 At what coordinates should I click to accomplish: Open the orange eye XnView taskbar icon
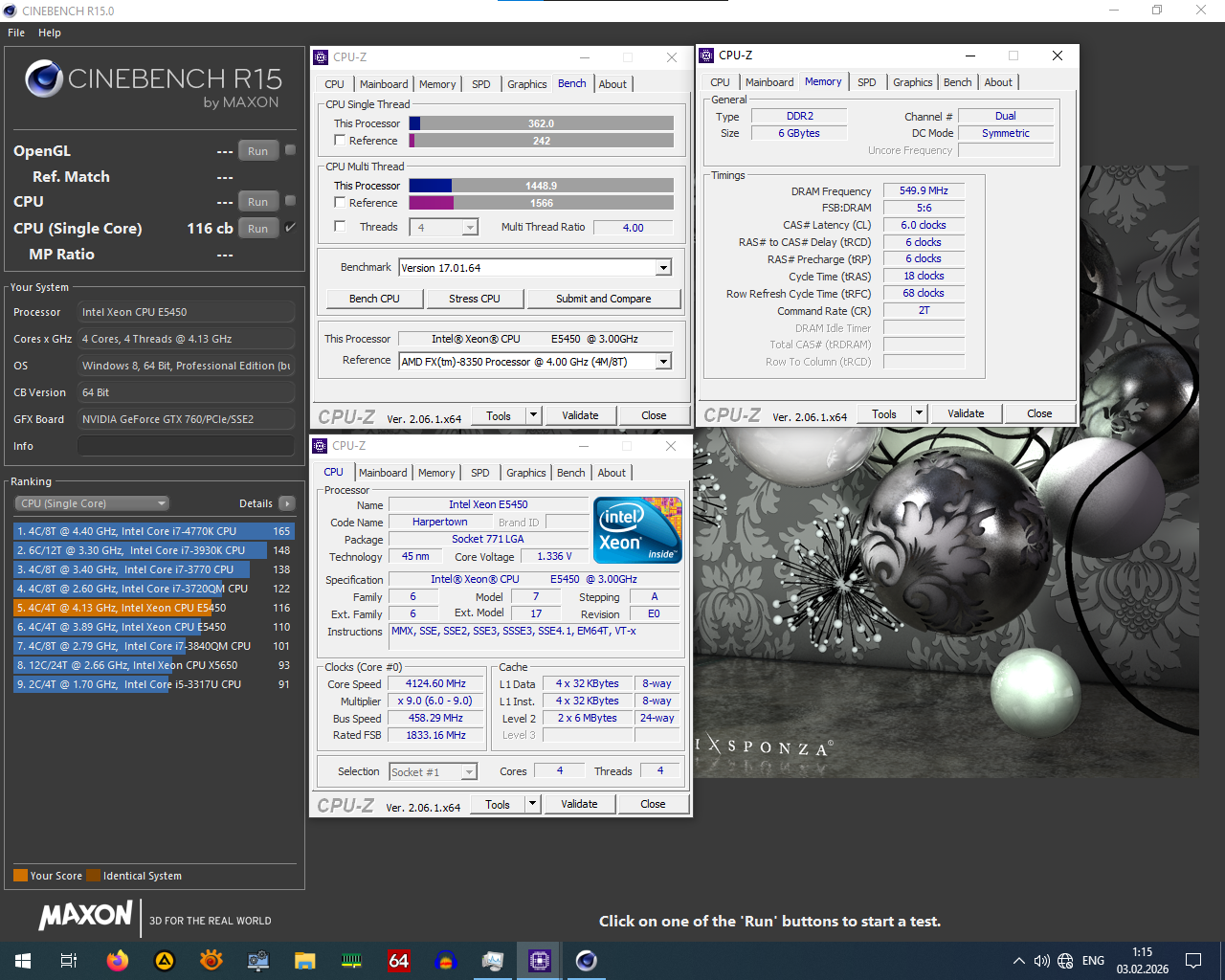click(212, 961)
